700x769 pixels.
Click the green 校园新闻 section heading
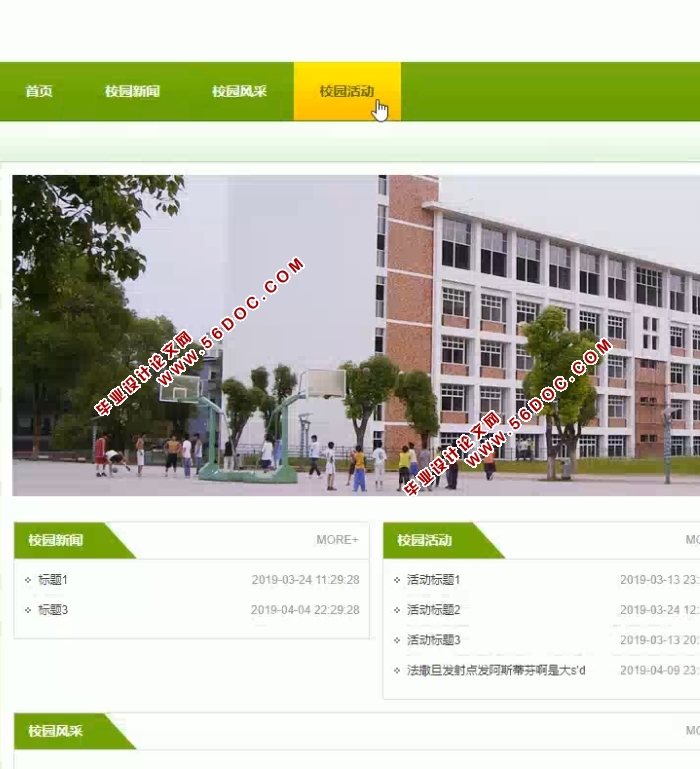click(57, 540)
